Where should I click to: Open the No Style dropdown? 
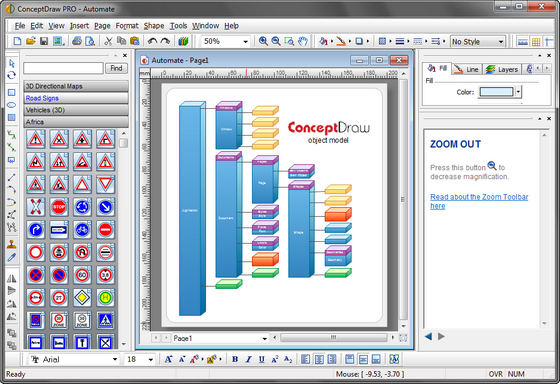478,42
